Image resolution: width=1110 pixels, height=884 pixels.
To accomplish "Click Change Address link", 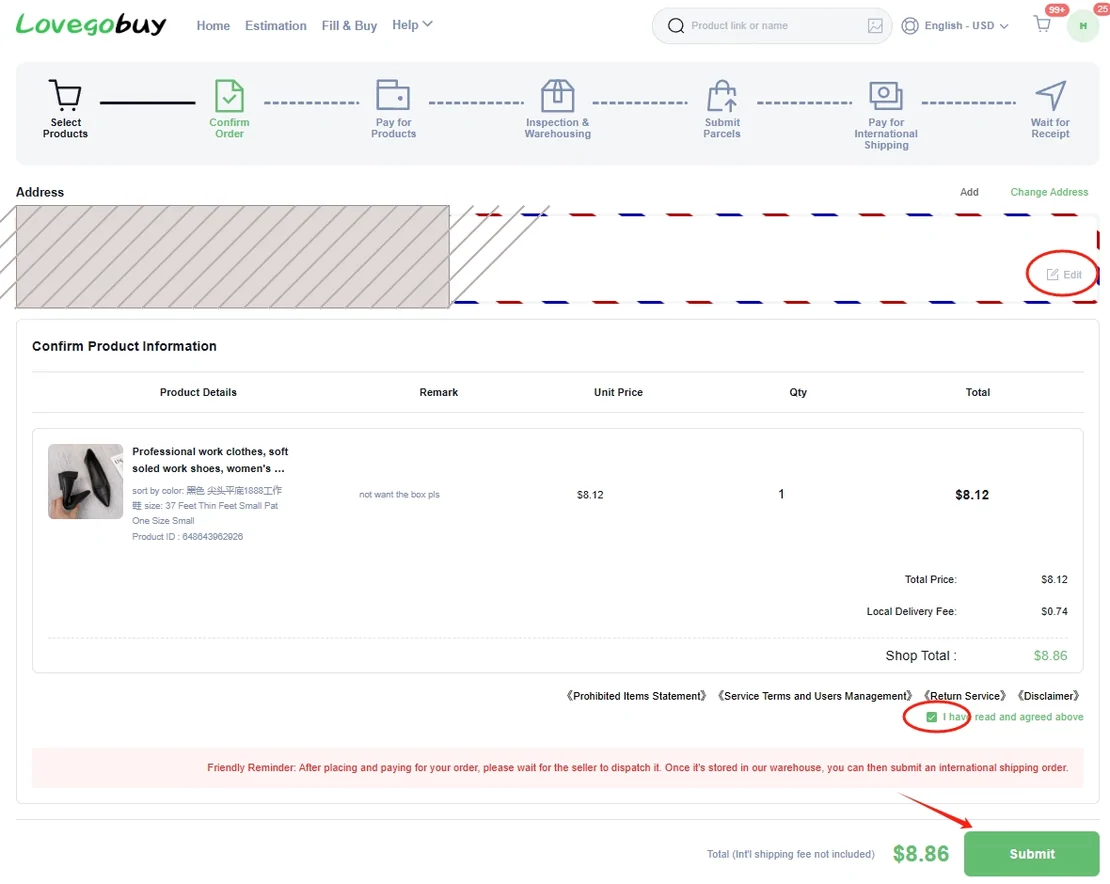I will (x=1049, y=192).
